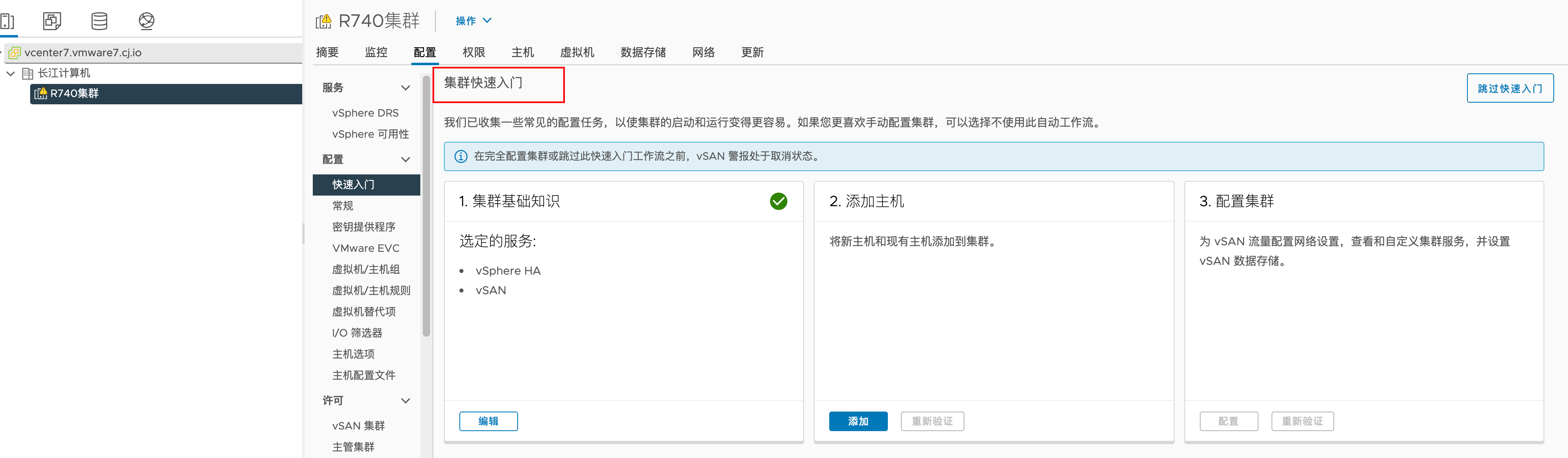Collapse the 服务 sidebar section

coord(405,88)
